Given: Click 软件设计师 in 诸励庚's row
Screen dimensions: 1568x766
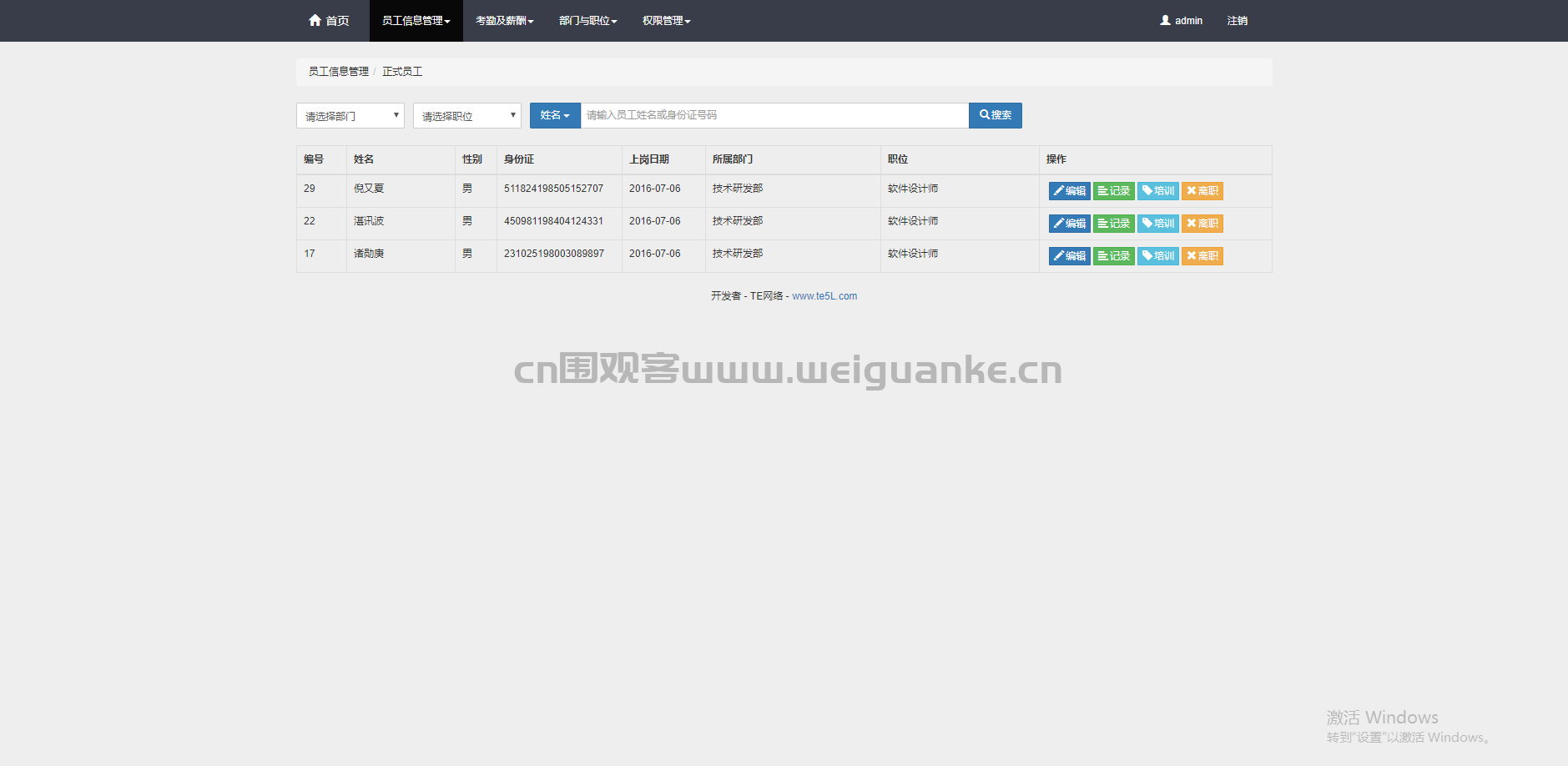Looking at the screenshot, I should click(x=913, y=254).
